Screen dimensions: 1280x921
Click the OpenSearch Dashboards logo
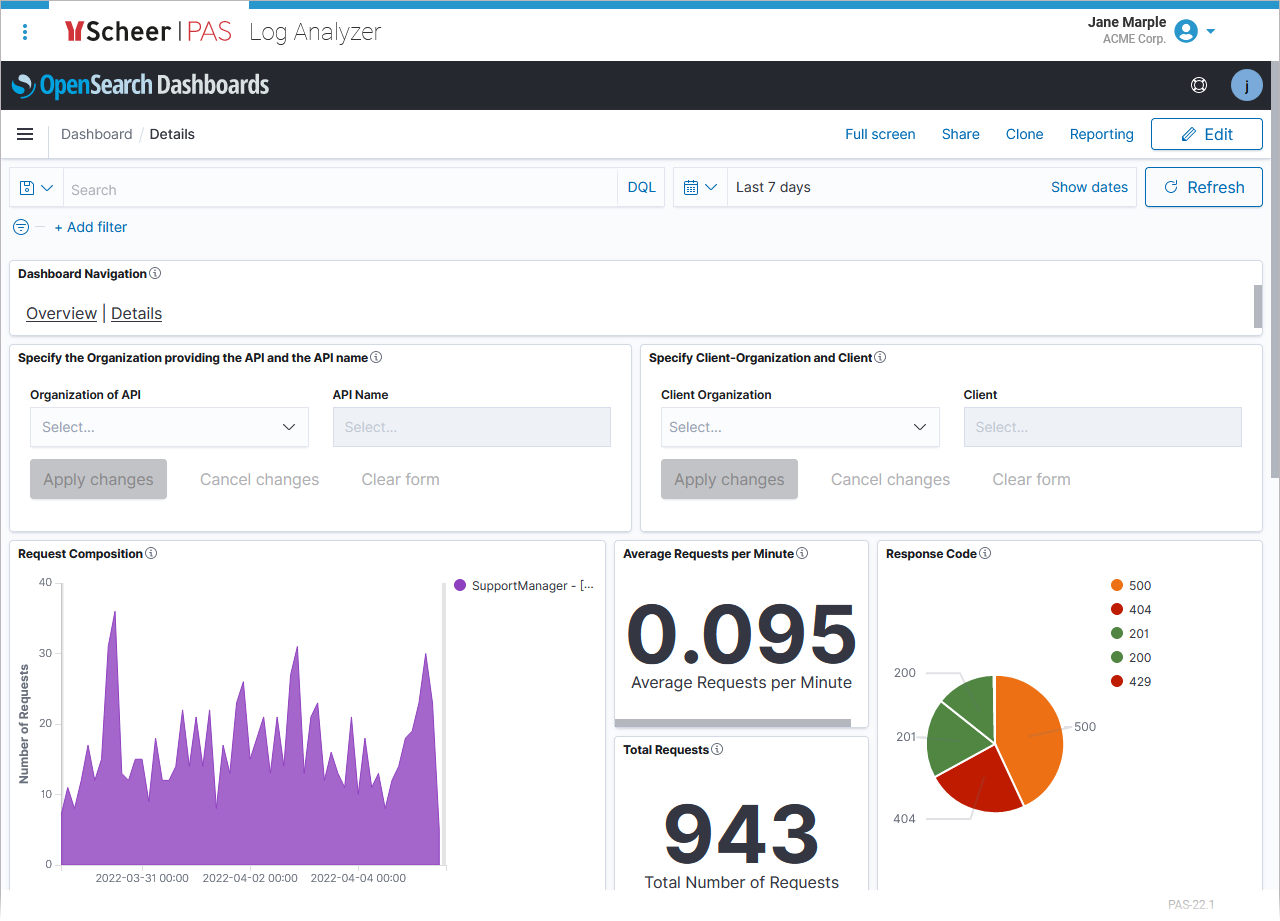point(141,86)
